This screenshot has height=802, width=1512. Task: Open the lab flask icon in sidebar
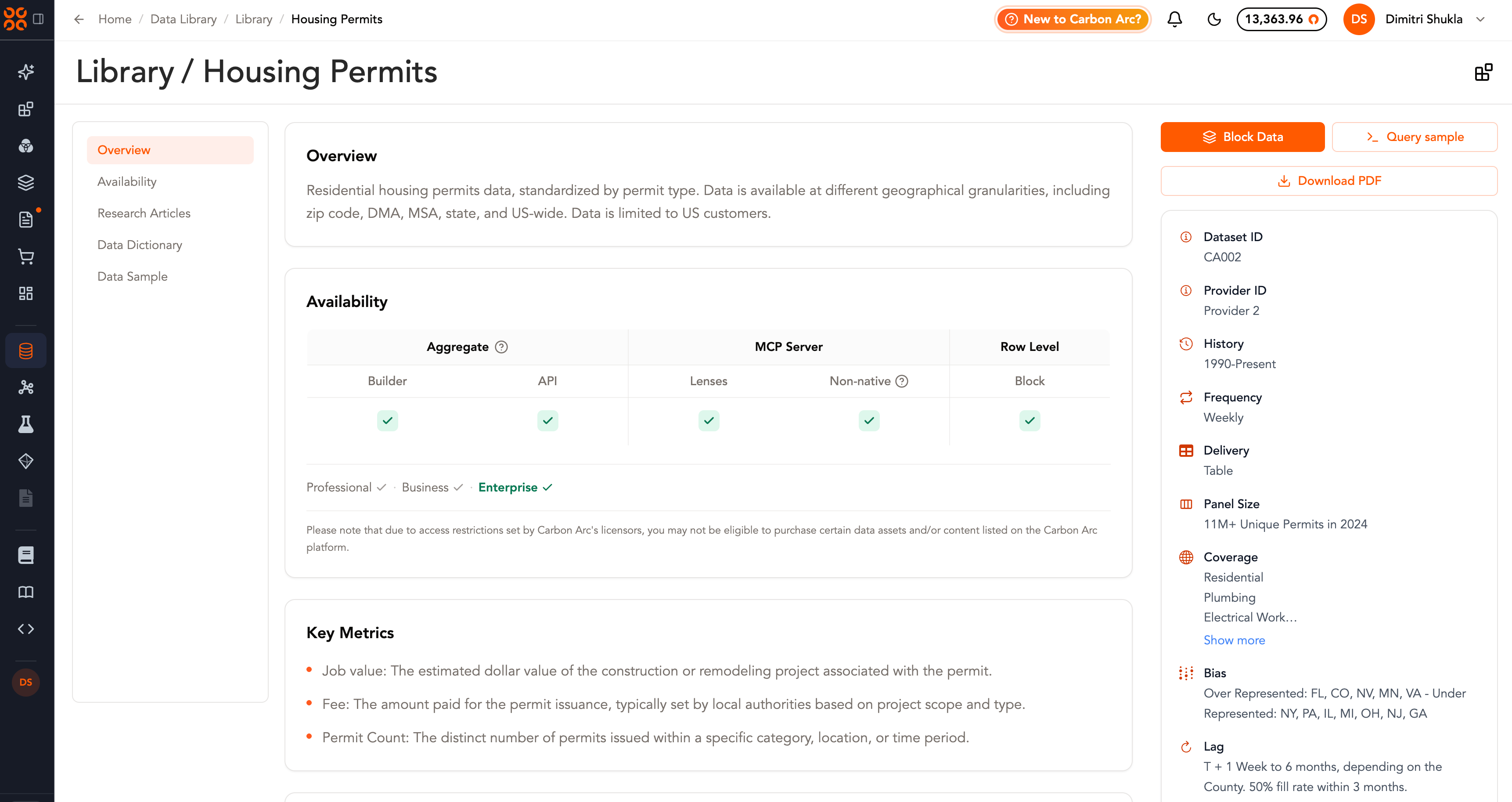[x=26, y=424]
